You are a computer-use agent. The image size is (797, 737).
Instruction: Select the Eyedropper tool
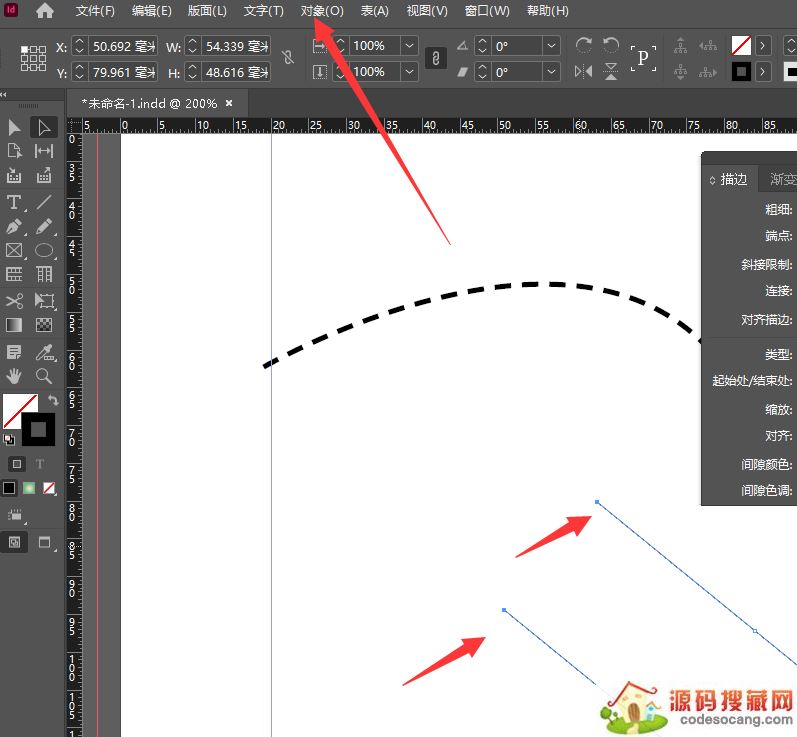click(x=44, y=351)
